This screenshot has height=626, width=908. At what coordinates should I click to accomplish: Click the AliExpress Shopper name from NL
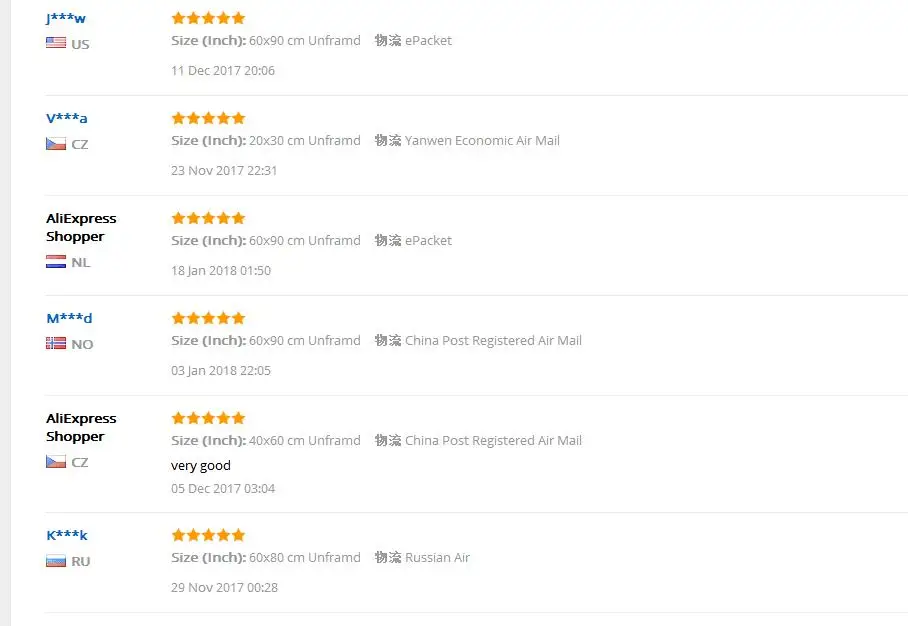pyautogui.click(x=81, y=228)
